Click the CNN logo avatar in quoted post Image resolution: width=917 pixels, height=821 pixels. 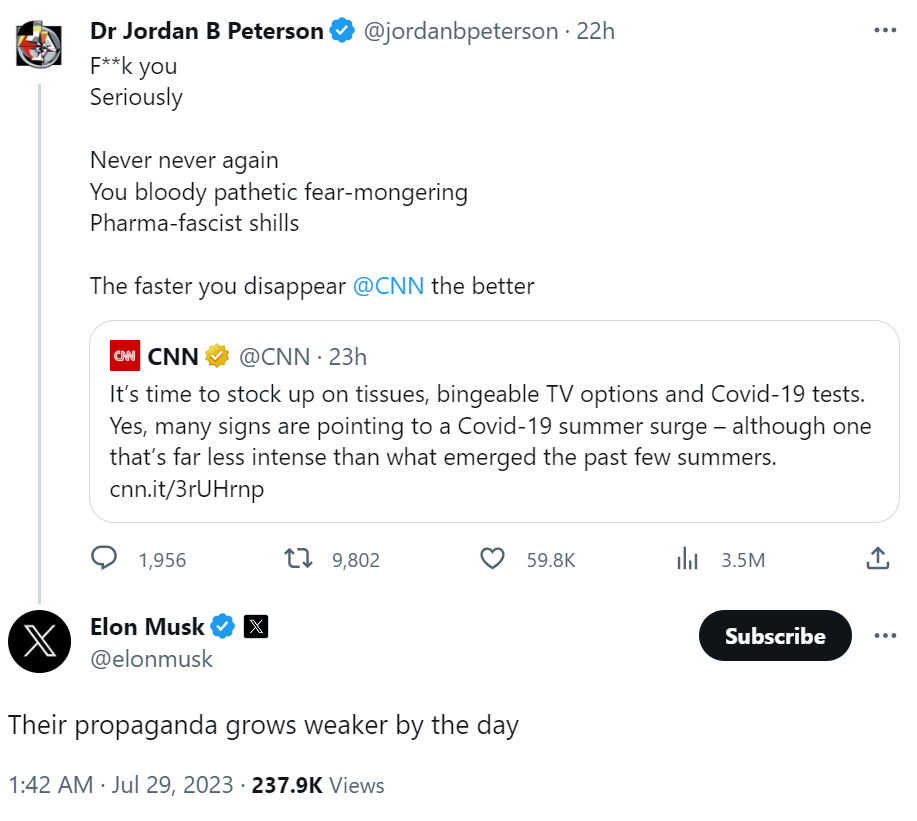(x=125, y=355)
